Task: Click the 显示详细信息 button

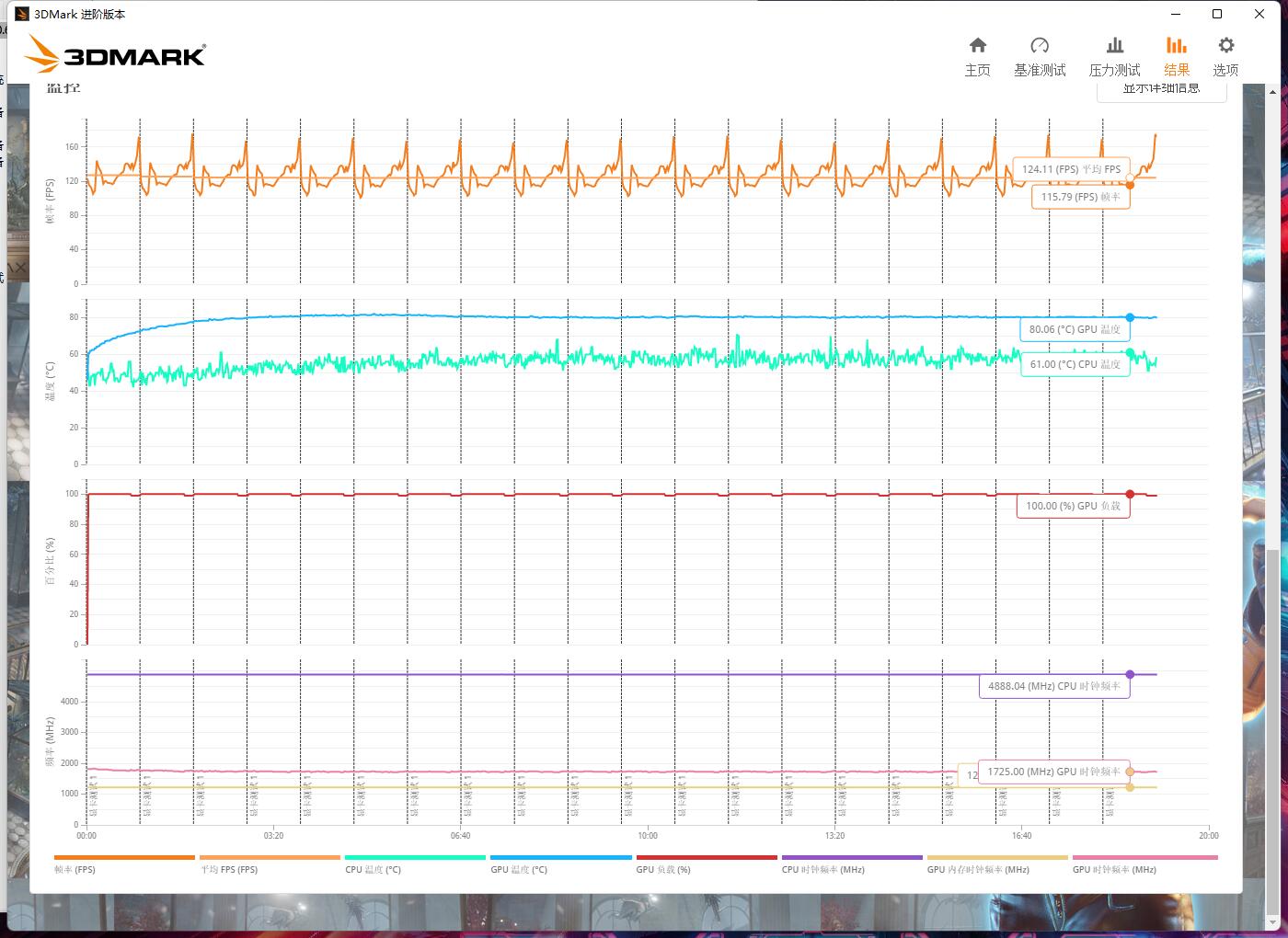Action: 1161,90
